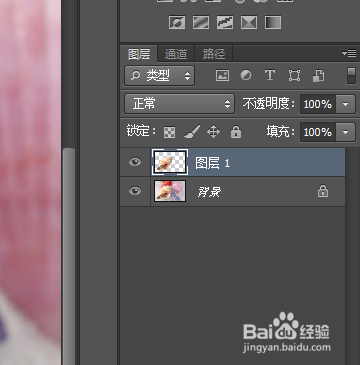Viewport: 360px width, 365px height.
Task: Select the 图层 1 thumbnail
Action: pos(170,162)
